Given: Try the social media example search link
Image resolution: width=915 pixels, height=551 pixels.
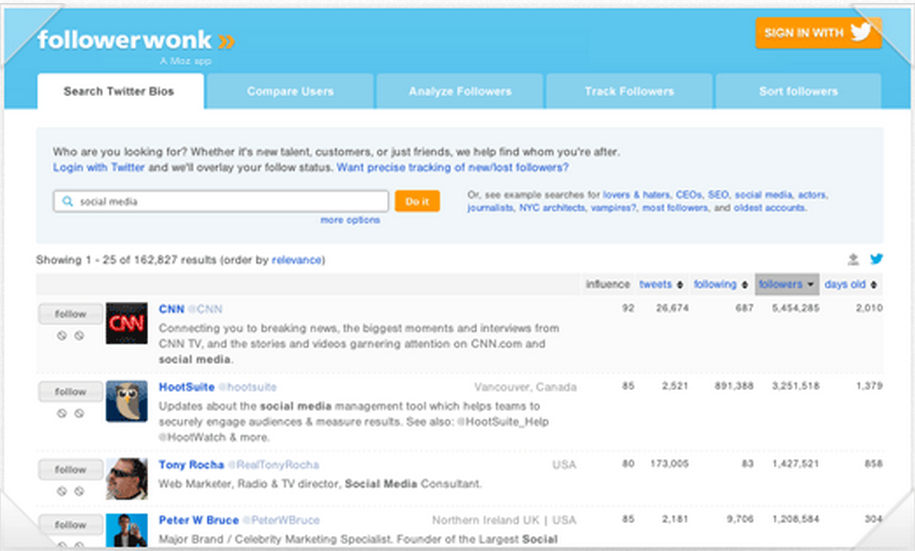Looking at the screenshot, I should point(763,195).
